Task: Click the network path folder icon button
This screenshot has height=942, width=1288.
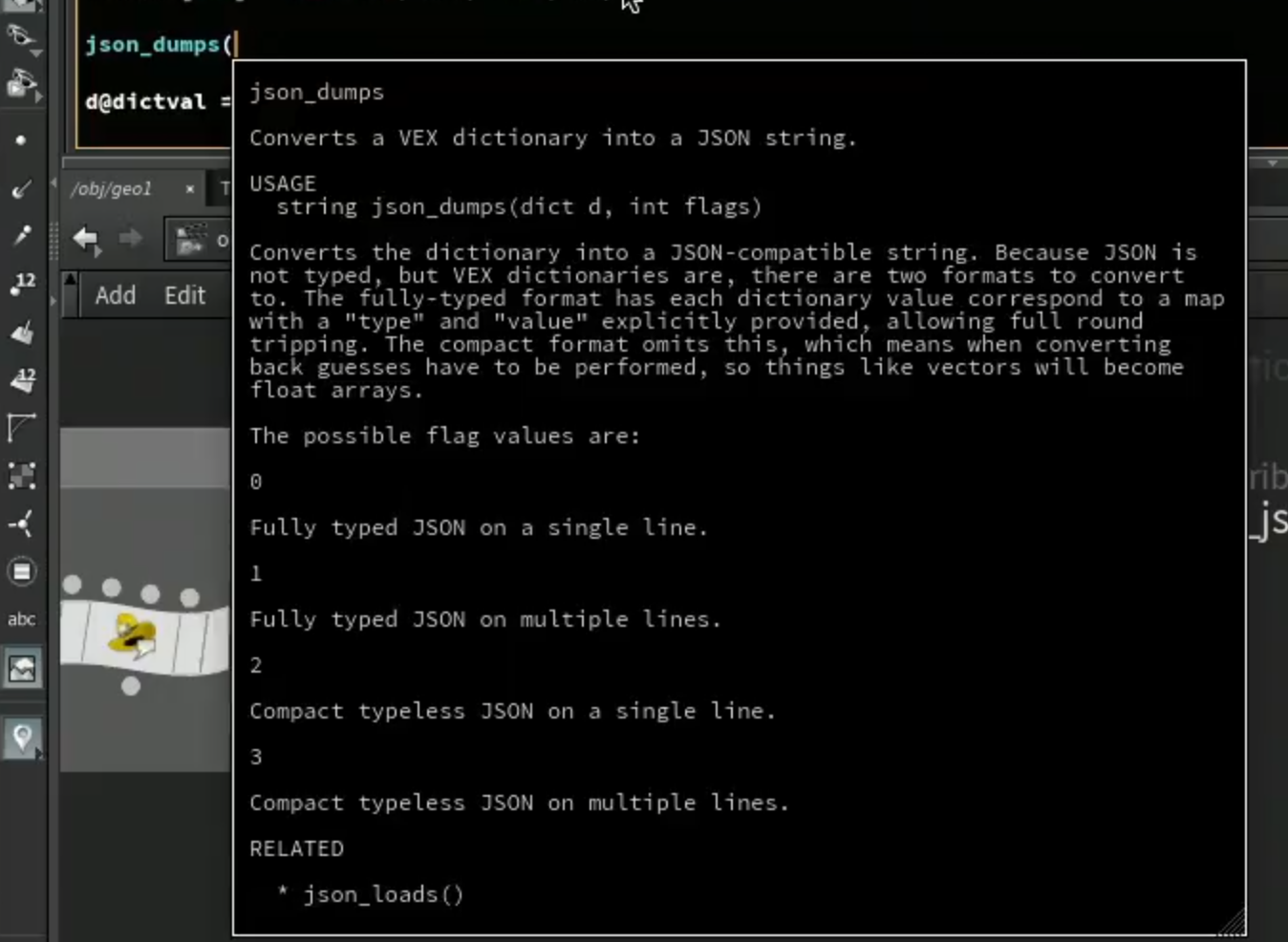Action: tap(192, 239)
